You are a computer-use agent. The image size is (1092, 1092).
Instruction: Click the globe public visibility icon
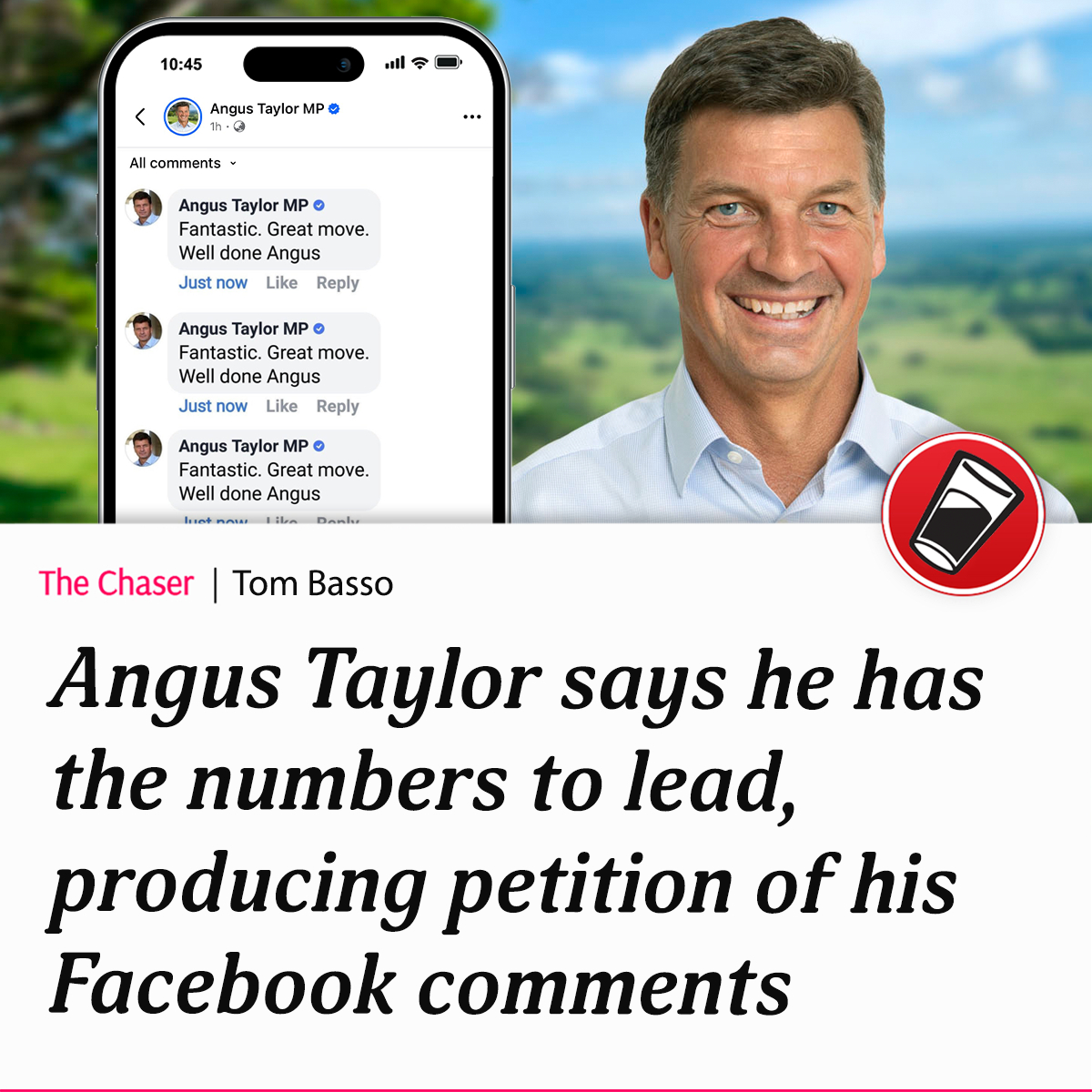tap(239, 126)
